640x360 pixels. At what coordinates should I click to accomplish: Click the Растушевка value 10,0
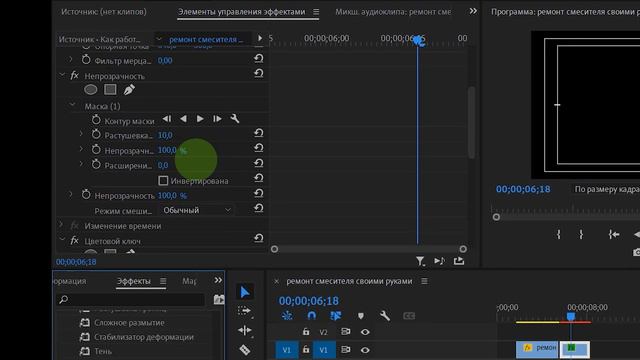tap(165, 135)
